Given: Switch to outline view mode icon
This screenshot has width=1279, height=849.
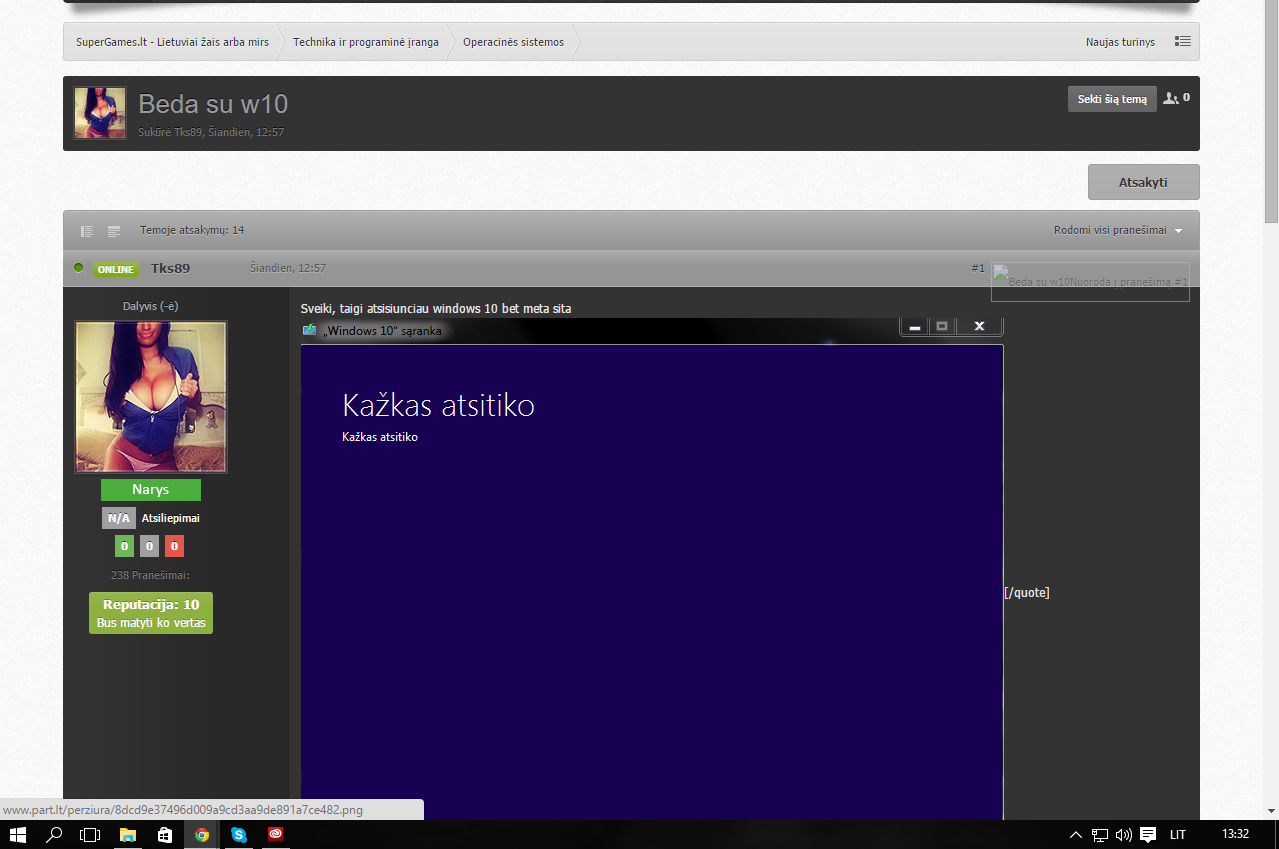Looking at the screenshot, I should (x=87, y=231).
